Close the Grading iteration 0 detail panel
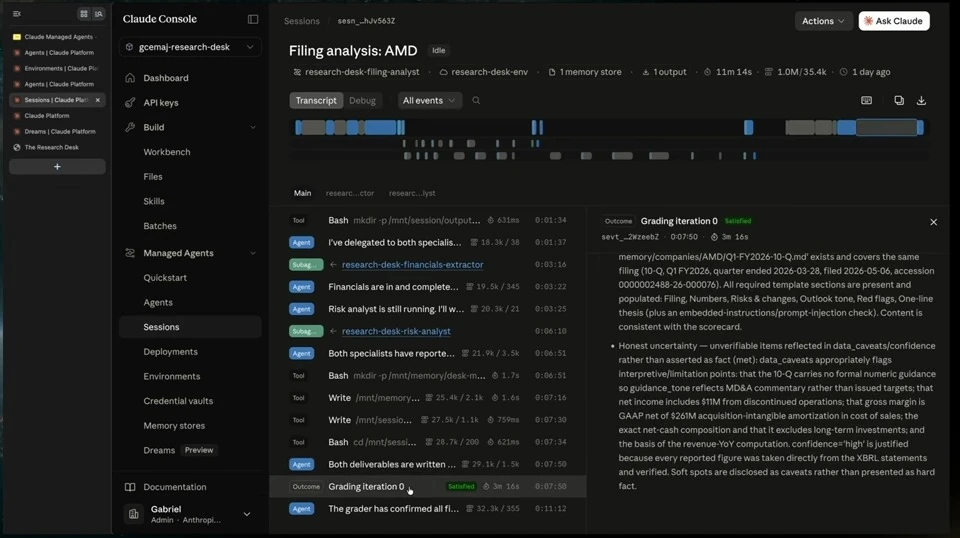960x538 pixels. click(933, 222)
